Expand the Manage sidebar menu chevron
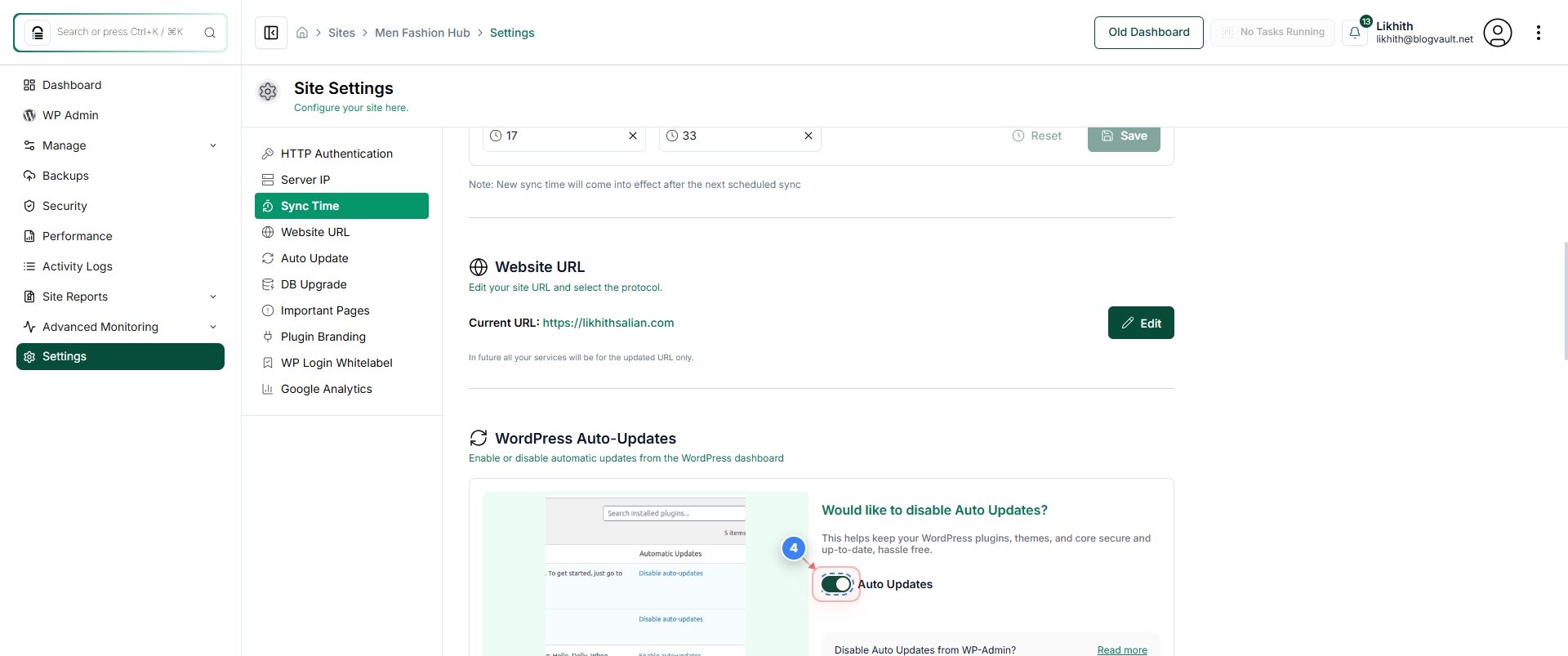 point(213,145)
